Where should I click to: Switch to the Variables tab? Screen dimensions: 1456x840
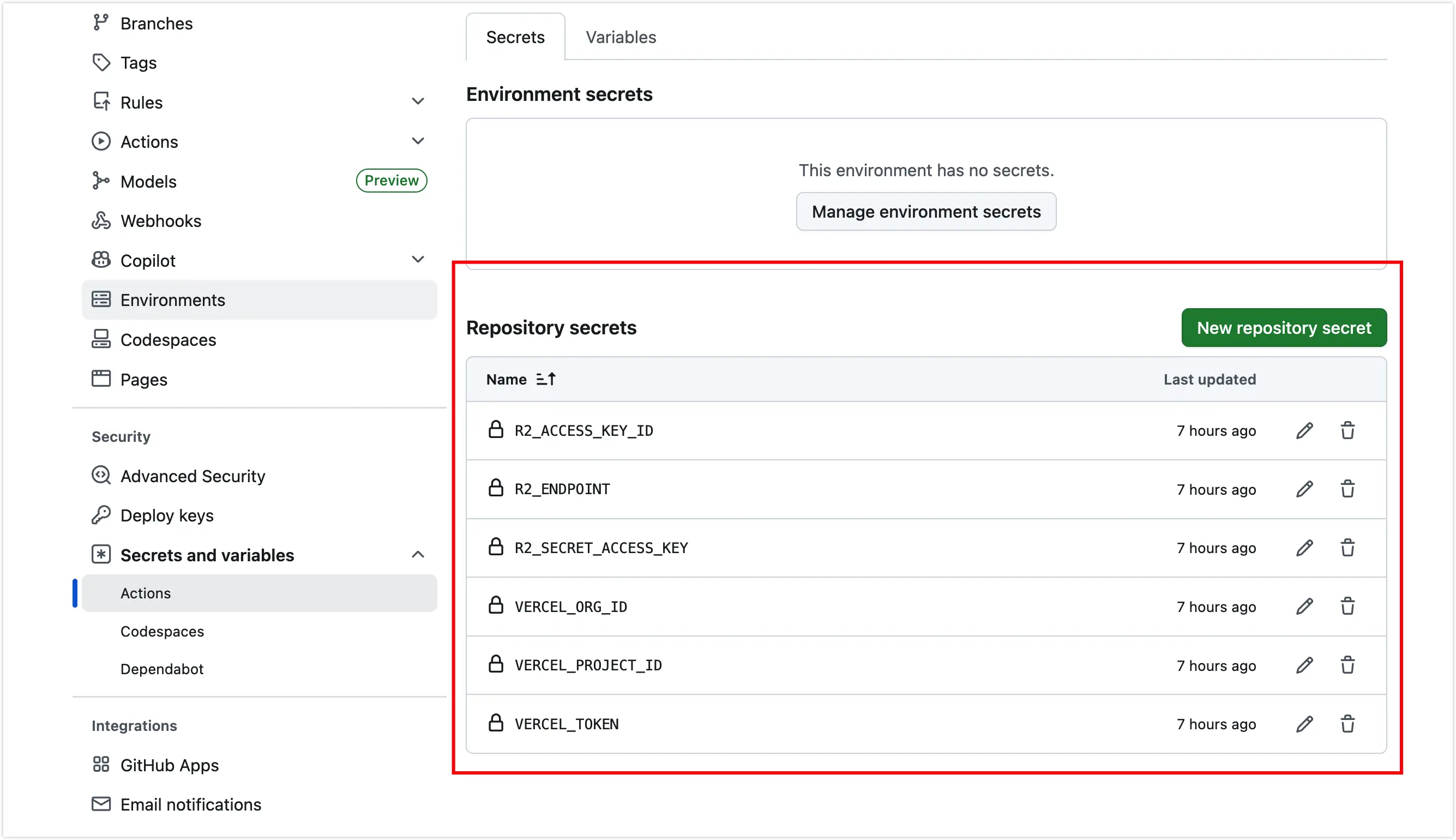[621, 38]
